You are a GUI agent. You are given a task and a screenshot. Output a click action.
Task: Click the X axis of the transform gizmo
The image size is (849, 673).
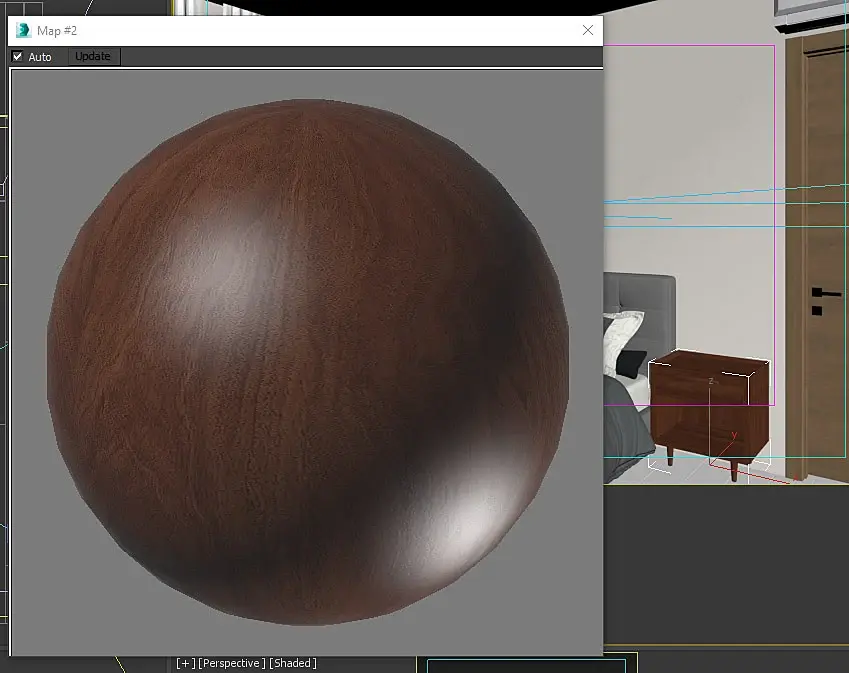760,475
